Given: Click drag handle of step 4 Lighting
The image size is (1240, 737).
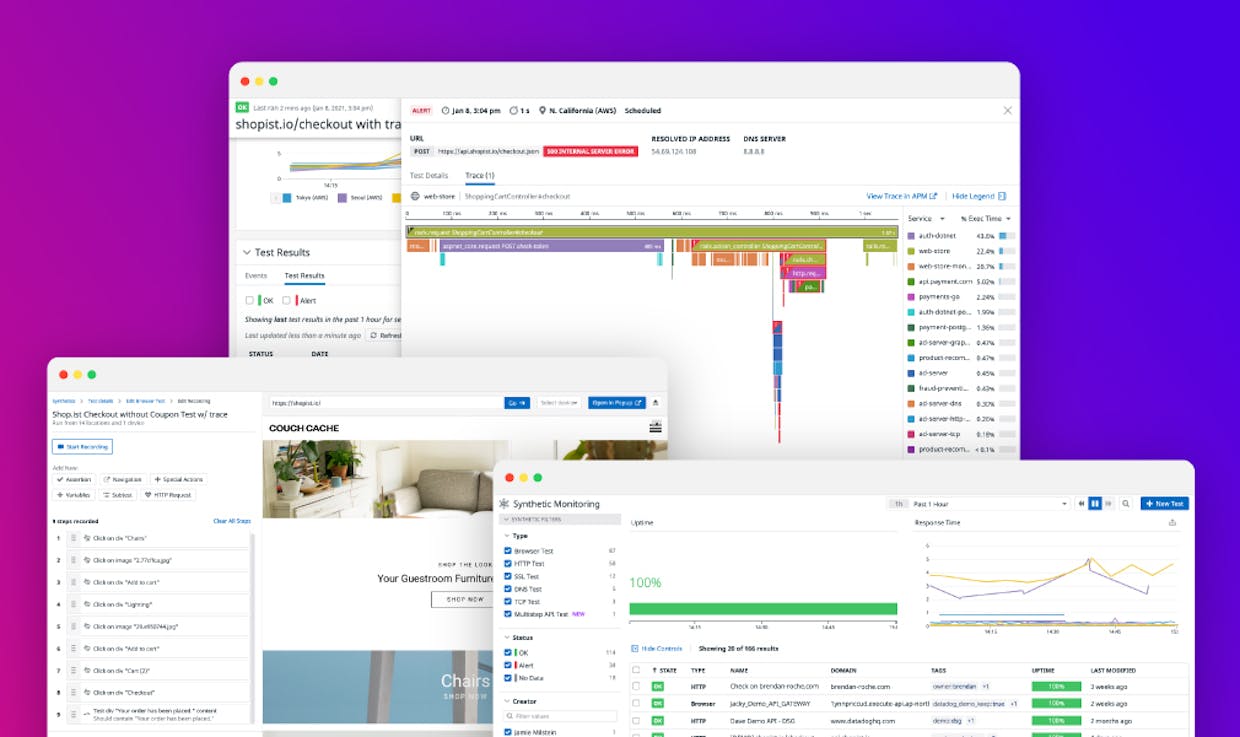Looking at the screenshot, I should pos(73,604).
